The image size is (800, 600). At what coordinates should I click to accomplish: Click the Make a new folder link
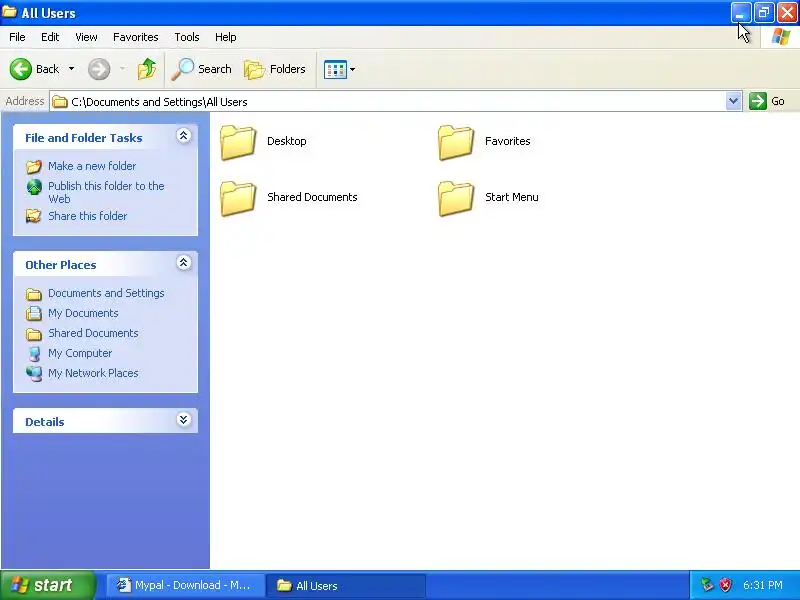[92, 166]
